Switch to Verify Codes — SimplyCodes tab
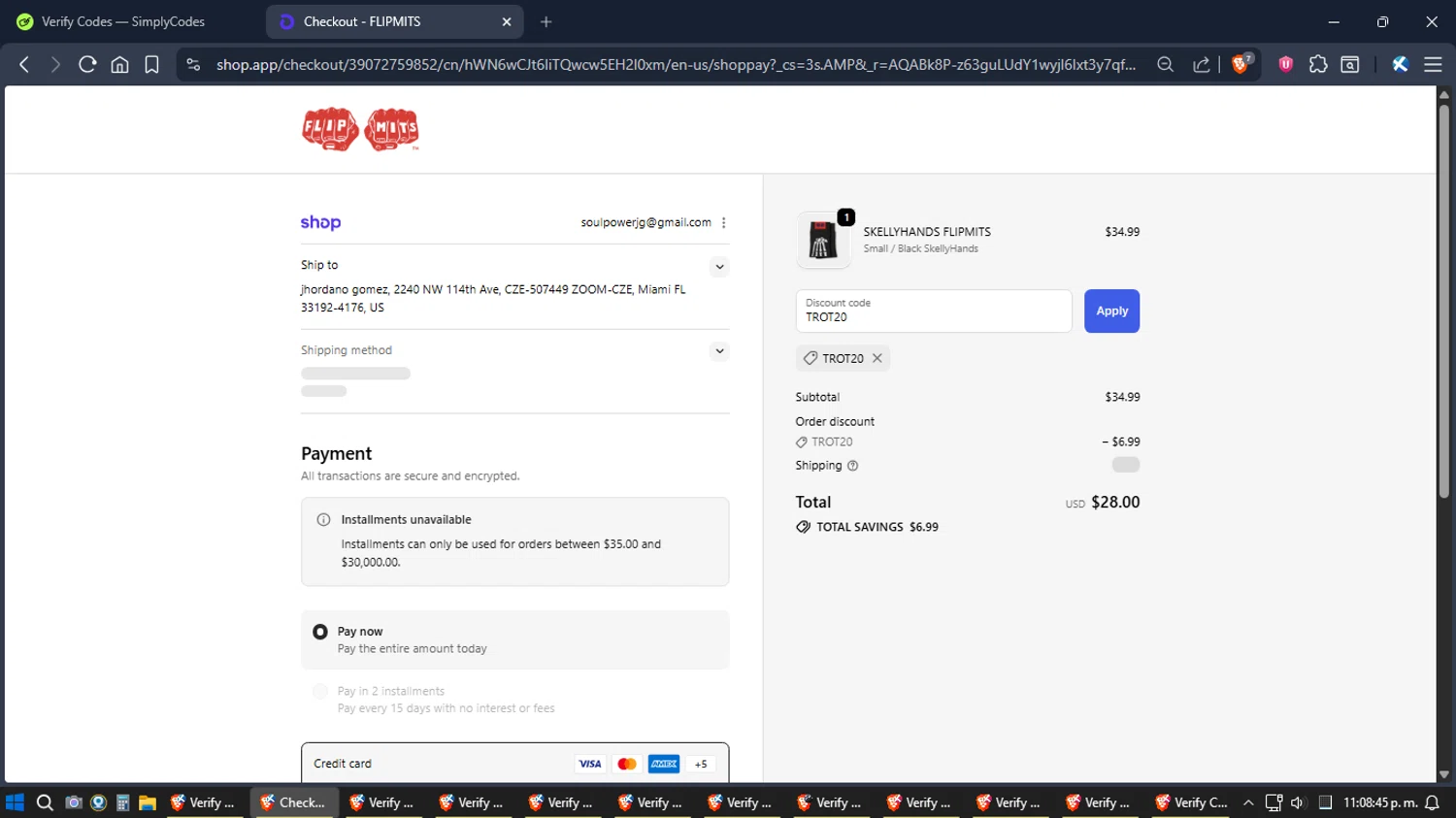This screenshot has width=1456, height=818. pyautogui.click(x=123, y=21)
